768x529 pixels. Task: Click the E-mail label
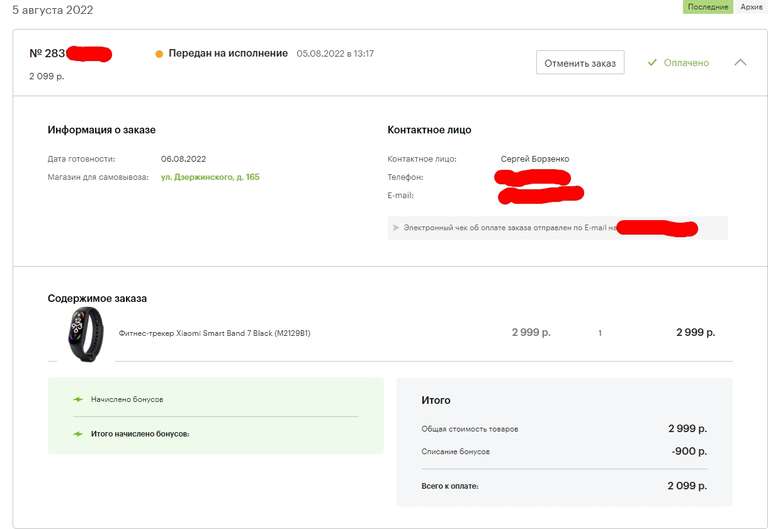click(401, 195)
